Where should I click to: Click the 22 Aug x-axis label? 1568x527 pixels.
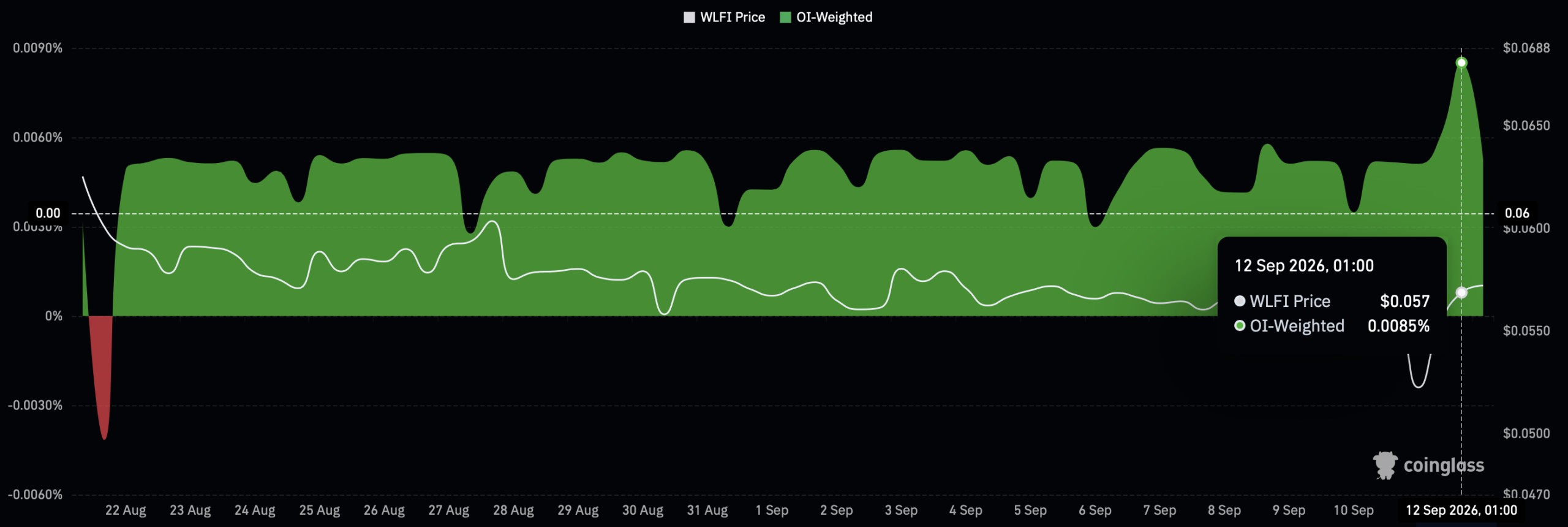126,510
